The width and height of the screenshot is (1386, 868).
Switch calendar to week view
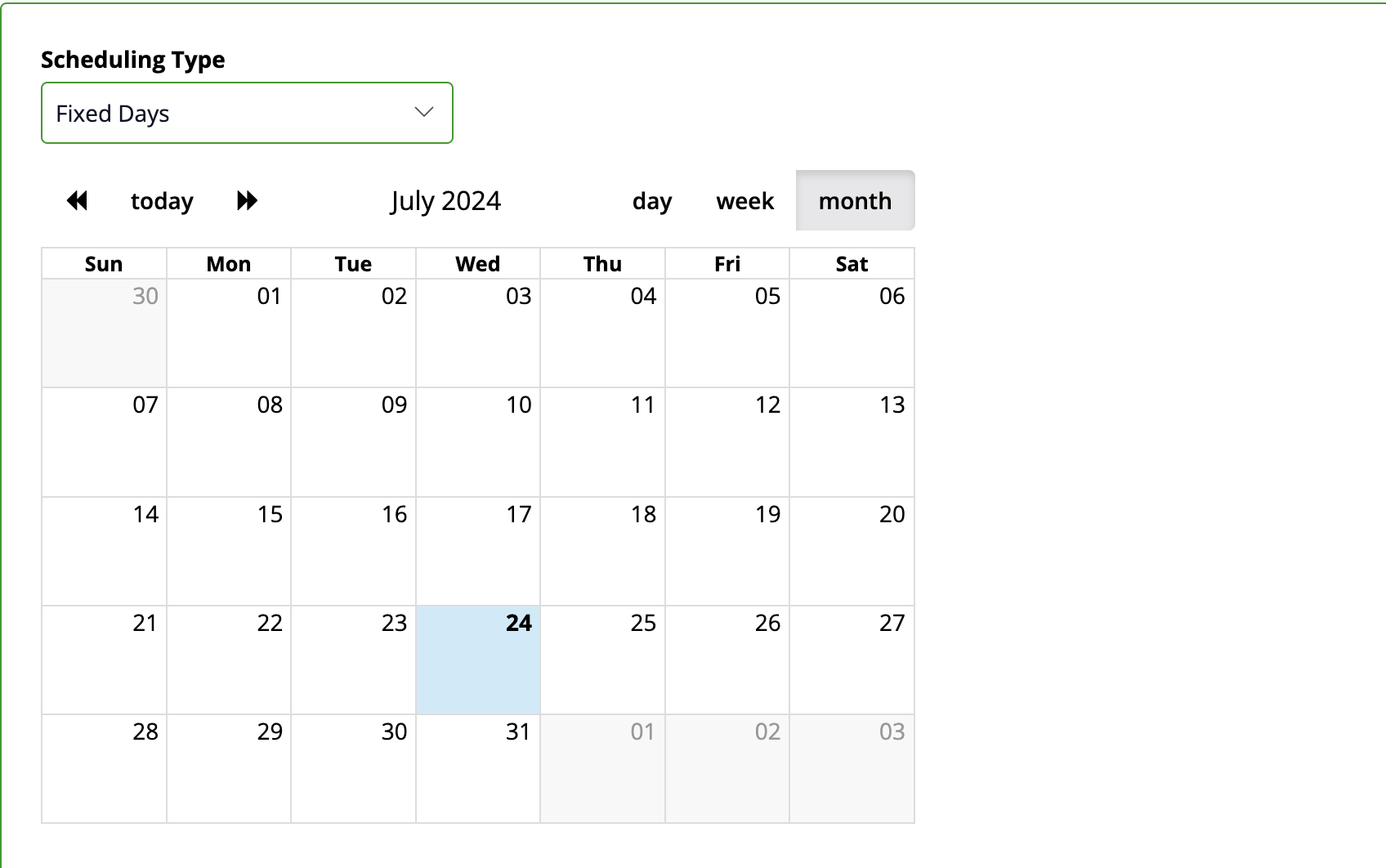click(x=744, y=201)
